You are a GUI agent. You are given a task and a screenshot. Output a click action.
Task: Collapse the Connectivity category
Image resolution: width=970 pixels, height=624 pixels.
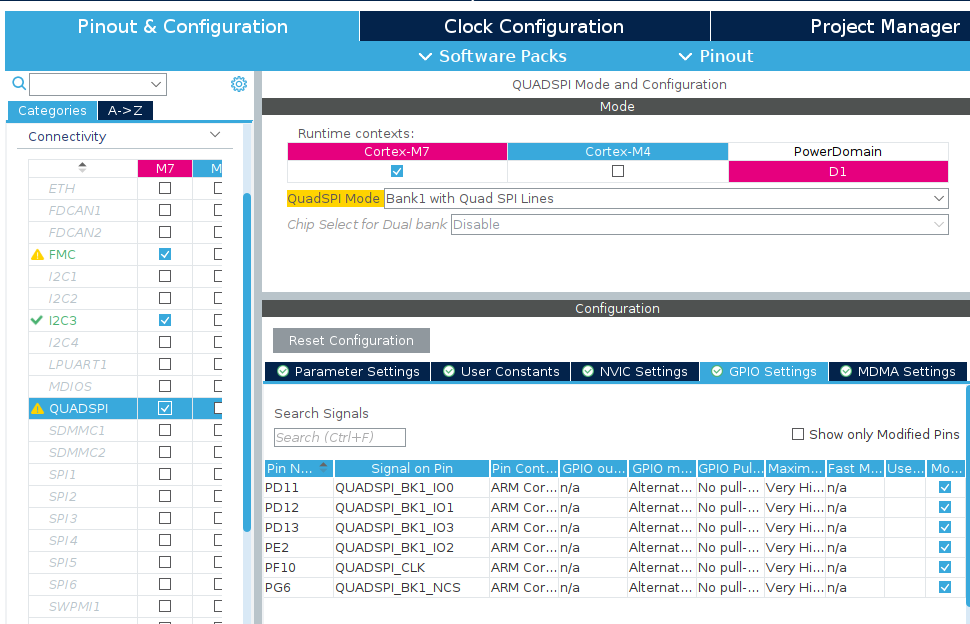coord(214,136)
